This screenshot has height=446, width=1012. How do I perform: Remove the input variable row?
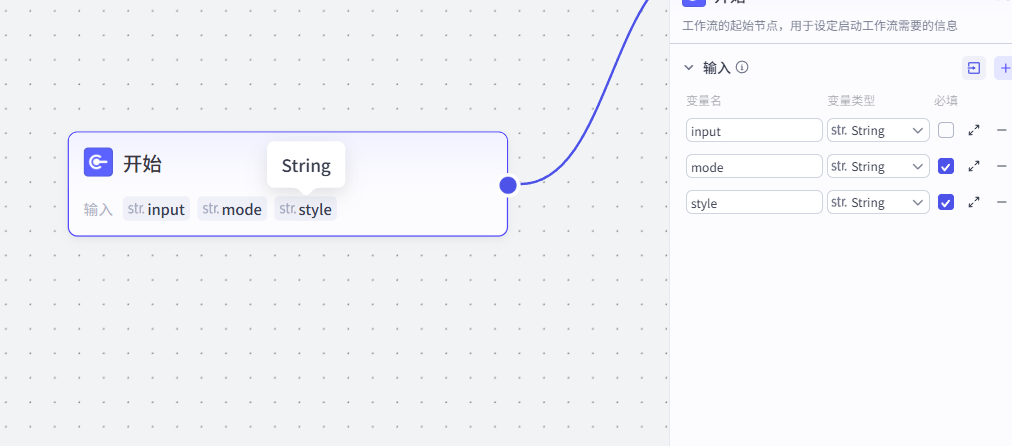point(1001,130)
